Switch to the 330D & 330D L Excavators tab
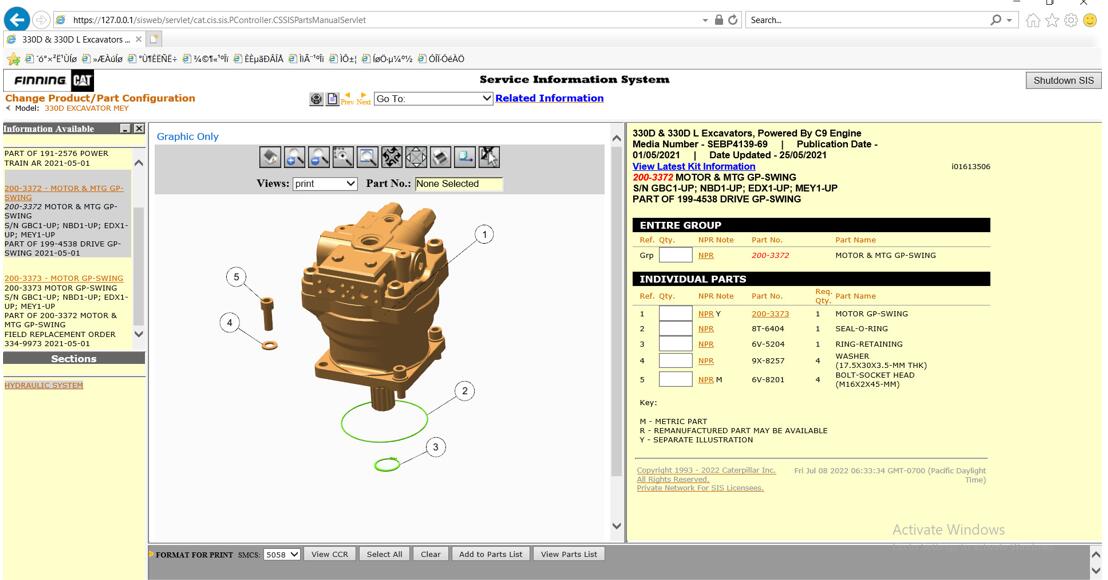Viewport: 1108px width, 580px height. coord(77,39)
